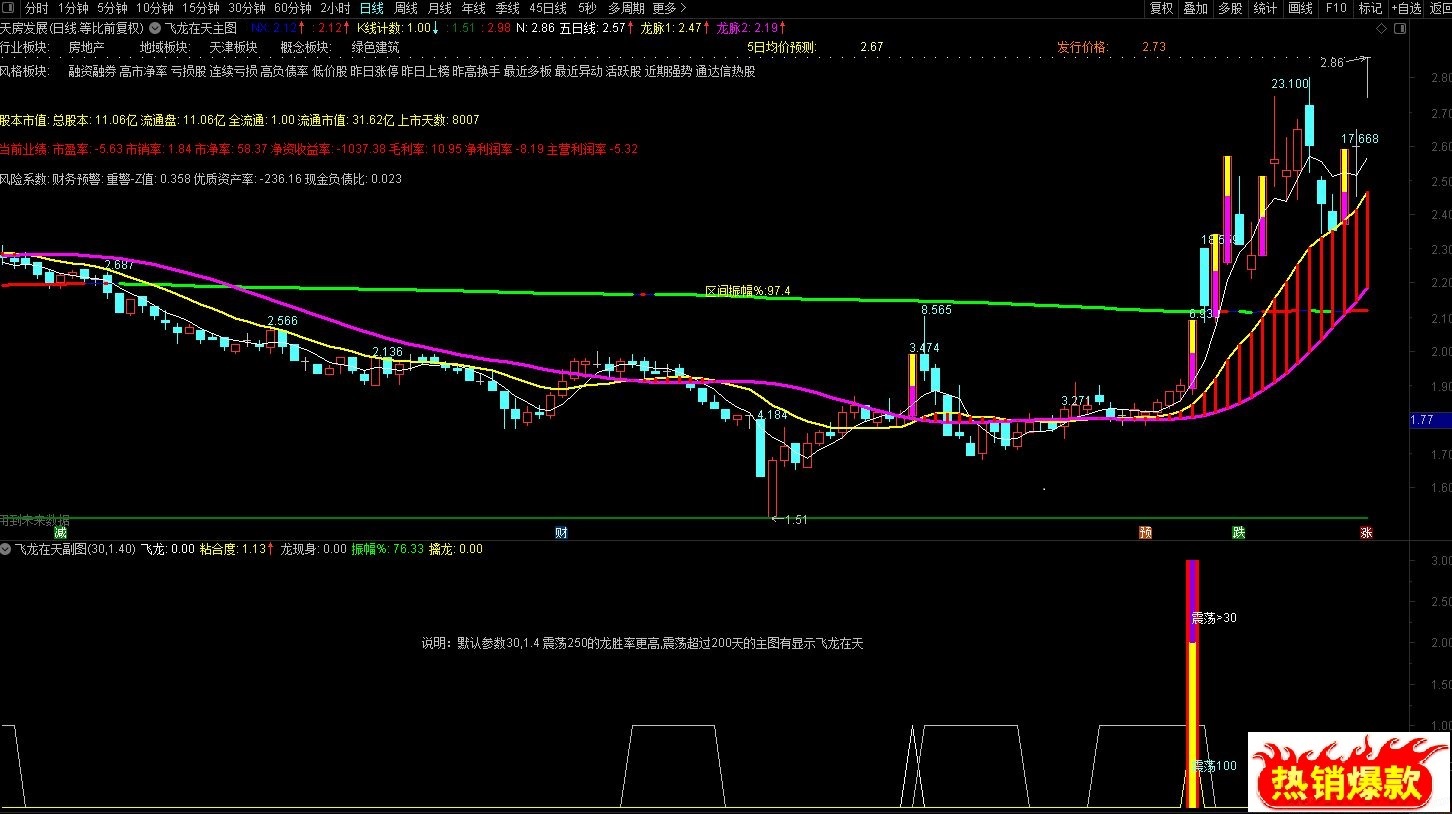The width and height of the screenshot is (1452, 814).
Task: Click the 5日均价预测 2.67 value
Action: pyautogui.click(x=871, y=47)
